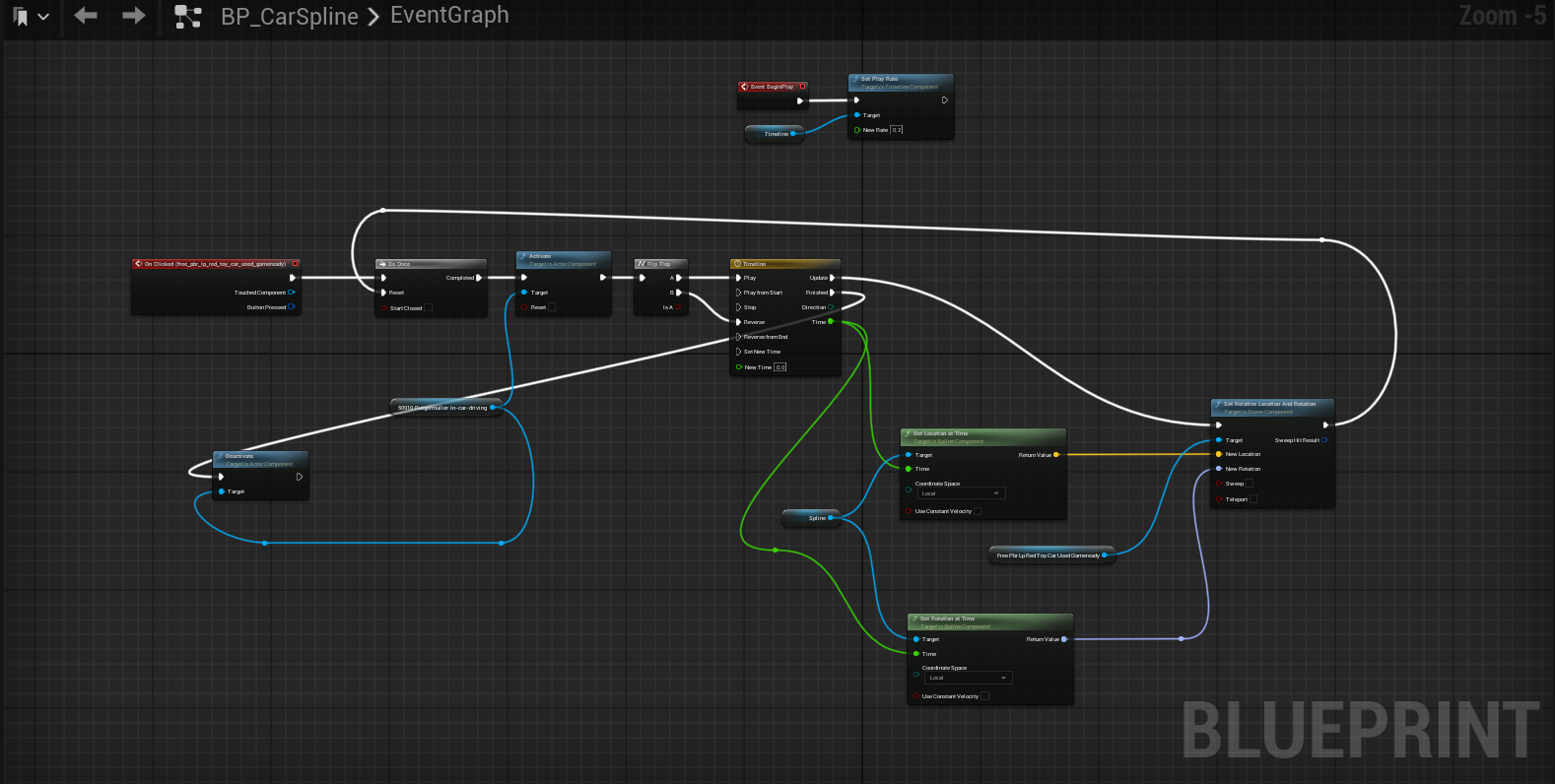Click the green Time output pin on the Timeline
Screen dimensions: 1555x784
click(831, 322)
